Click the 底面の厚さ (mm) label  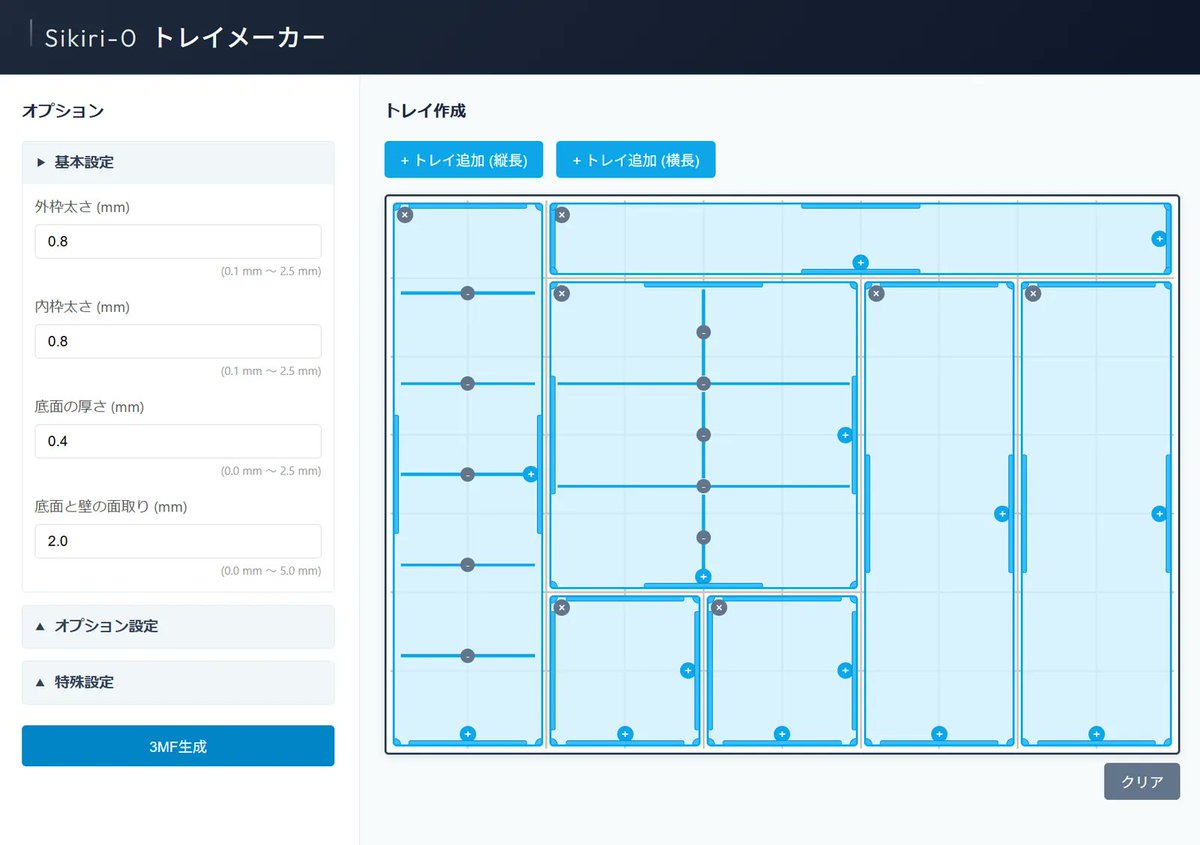tap(89, 408)
